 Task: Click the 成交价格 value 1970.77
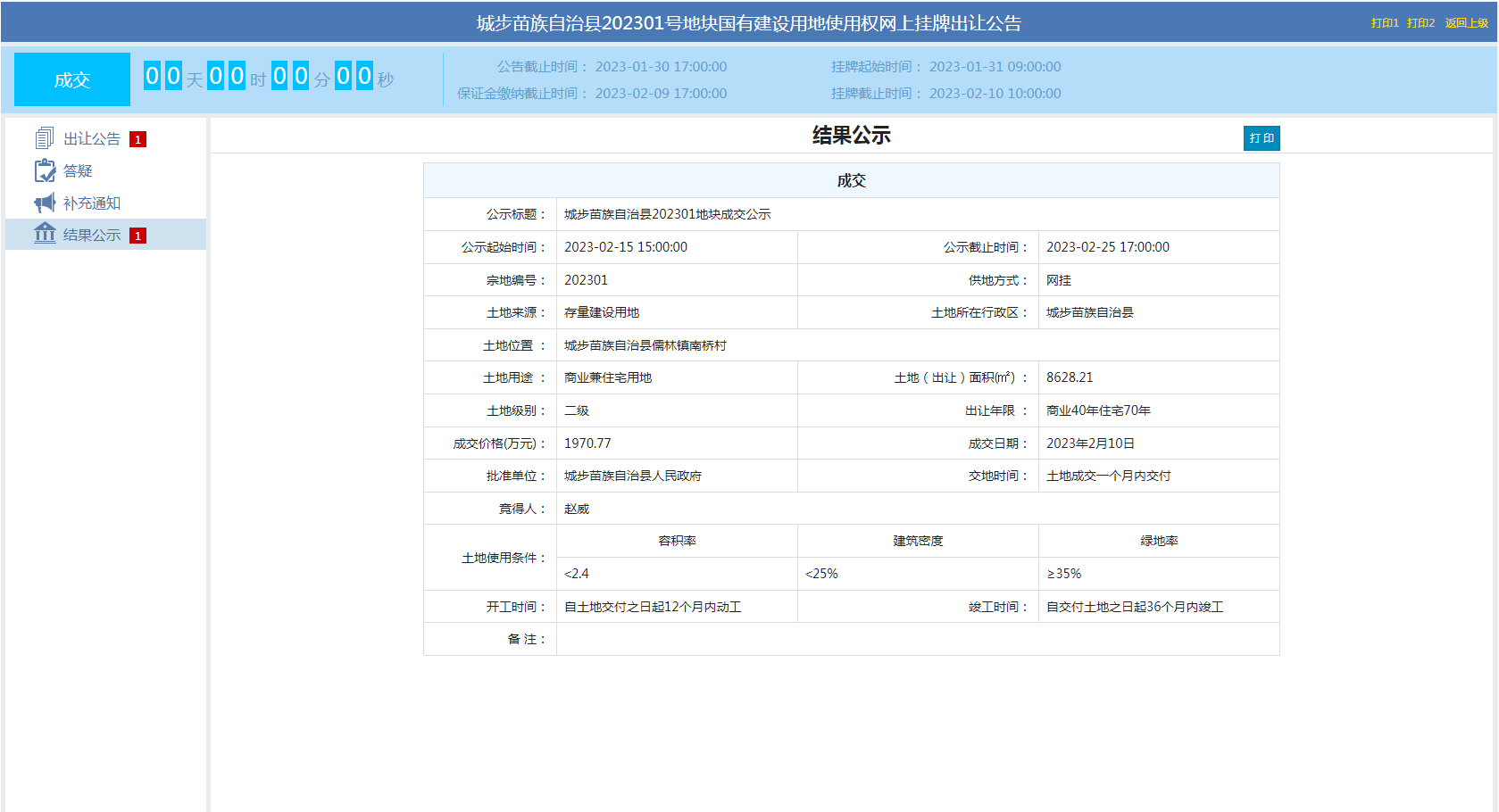pos(587,443)
